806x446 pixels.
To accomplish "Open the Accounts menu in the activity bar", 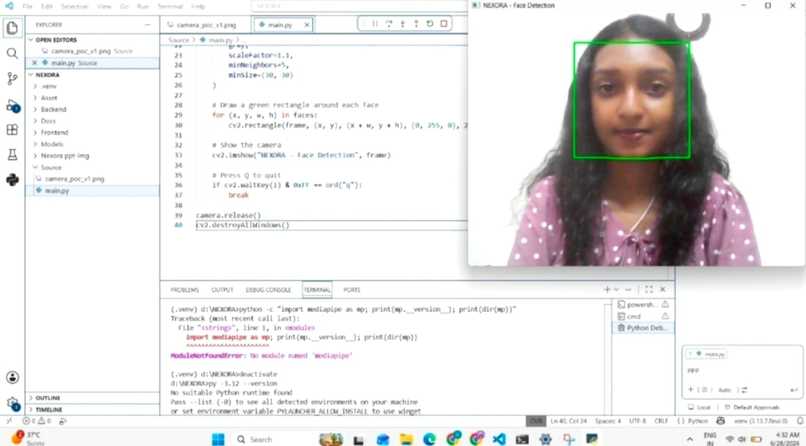I will 12,377.
